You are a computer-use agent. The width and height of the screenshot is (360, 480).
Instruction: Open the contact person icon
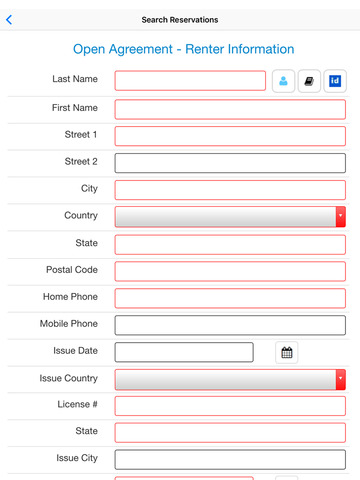[283, 81]
